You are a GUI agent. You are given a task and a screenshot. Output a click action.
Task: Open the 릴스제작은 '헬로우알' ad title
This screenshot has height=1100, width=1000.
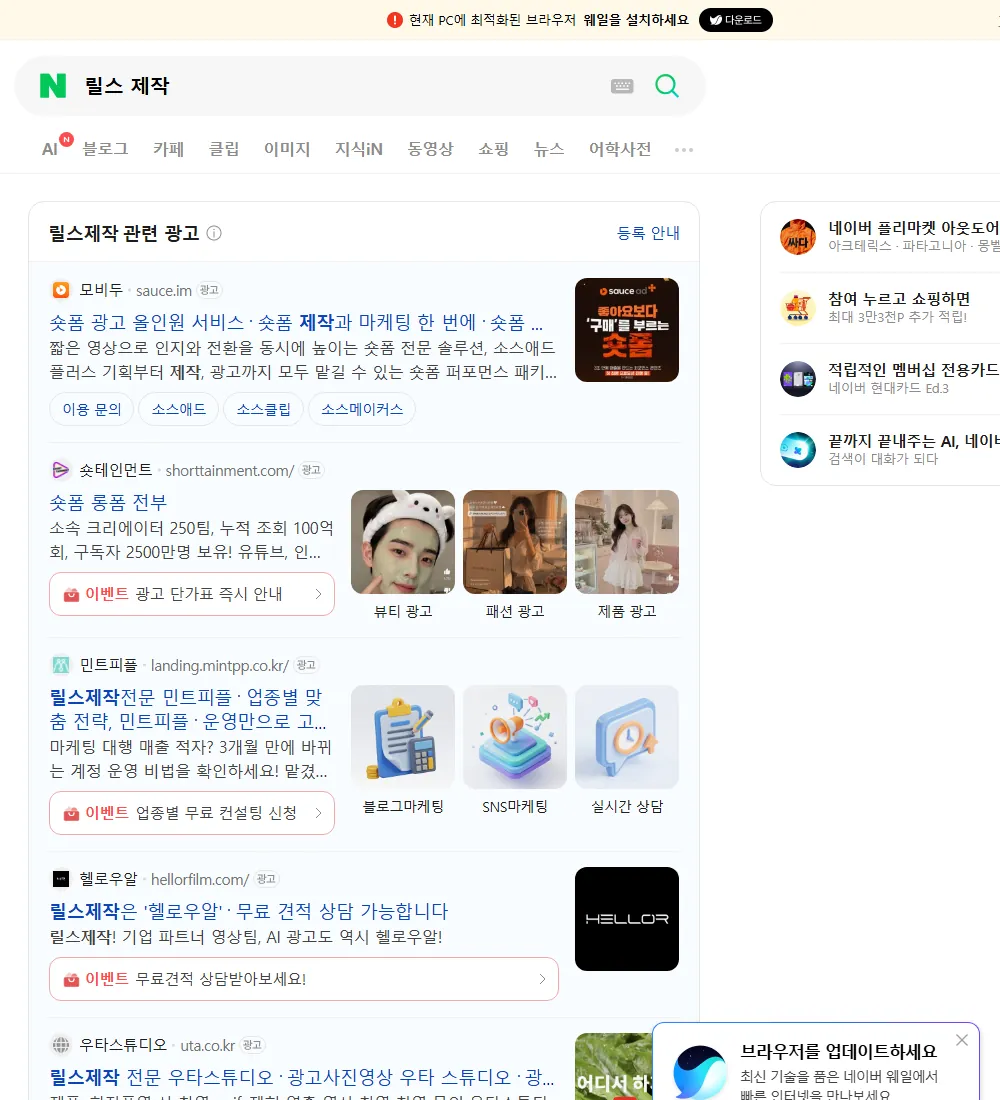point(248,911)
